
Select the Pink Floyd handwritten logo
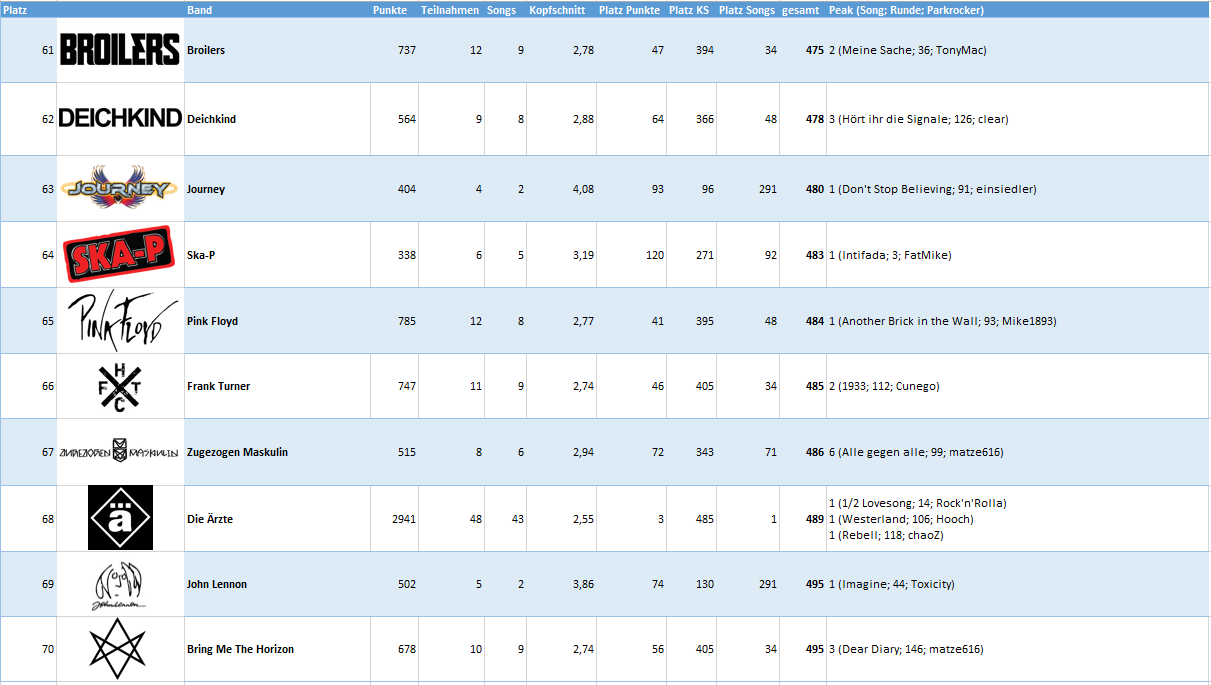point(123,320)
